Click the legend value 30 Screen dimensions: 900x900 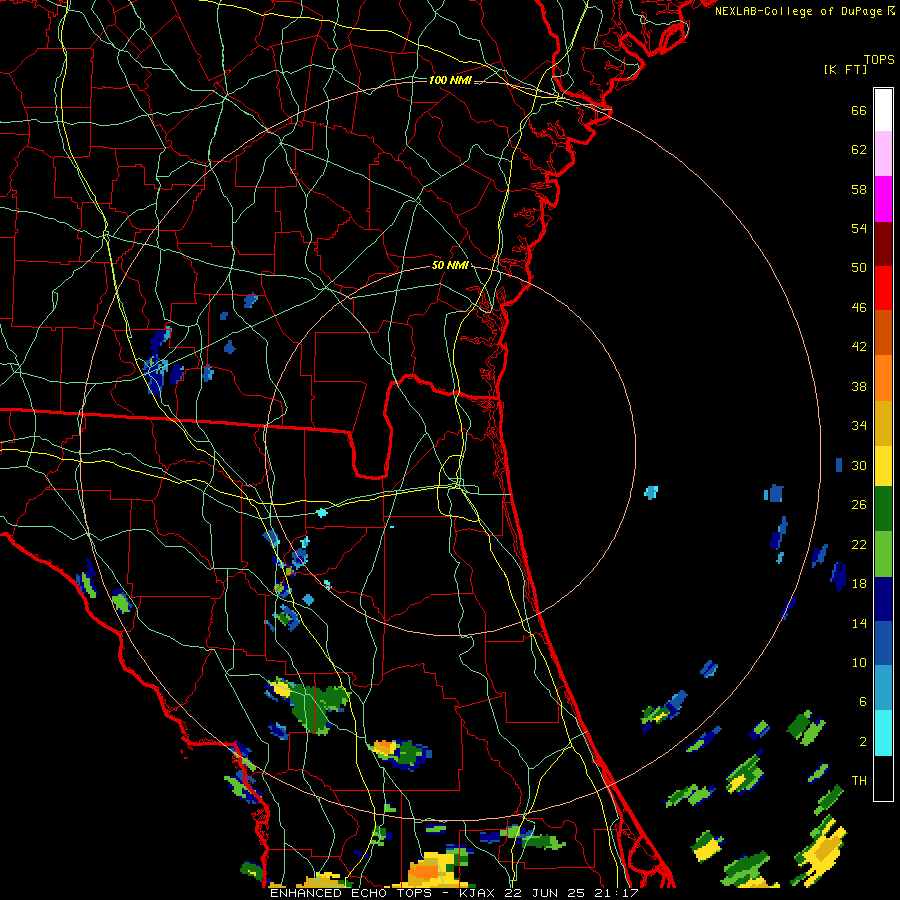point(859,465)
